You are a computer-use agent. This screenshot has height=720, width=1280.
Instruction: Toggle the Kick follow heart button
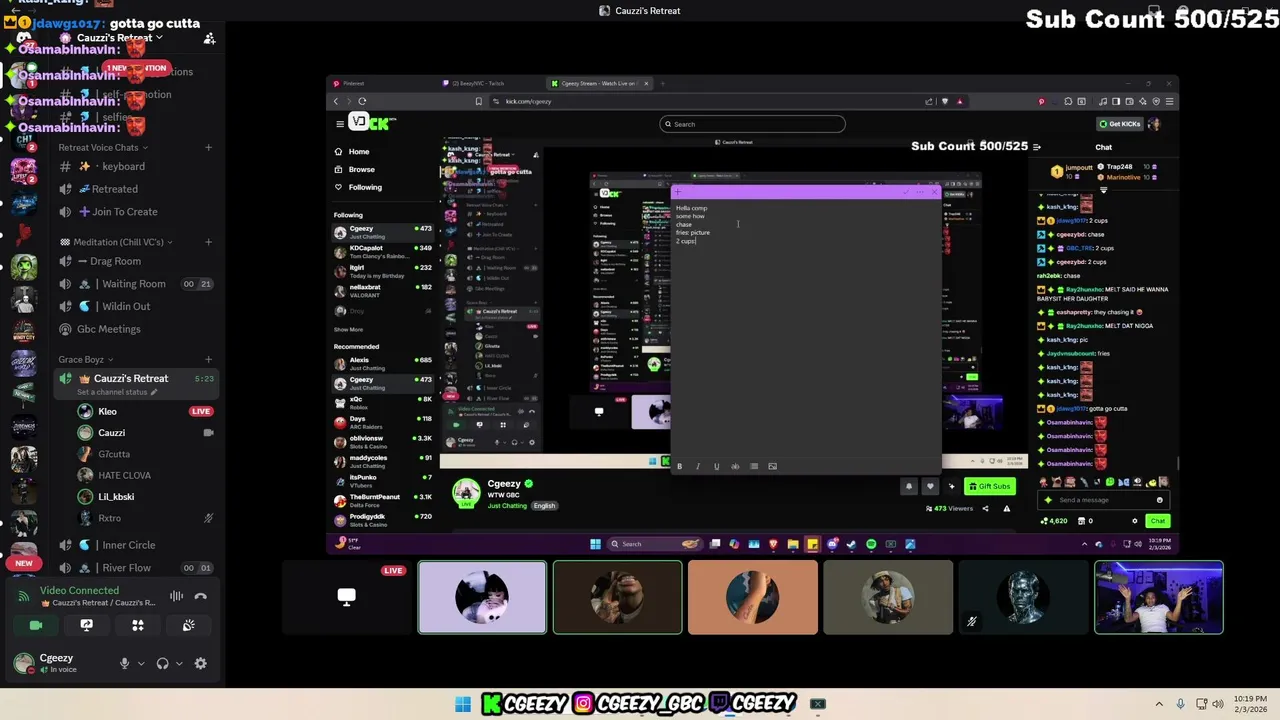click(930, 486)
